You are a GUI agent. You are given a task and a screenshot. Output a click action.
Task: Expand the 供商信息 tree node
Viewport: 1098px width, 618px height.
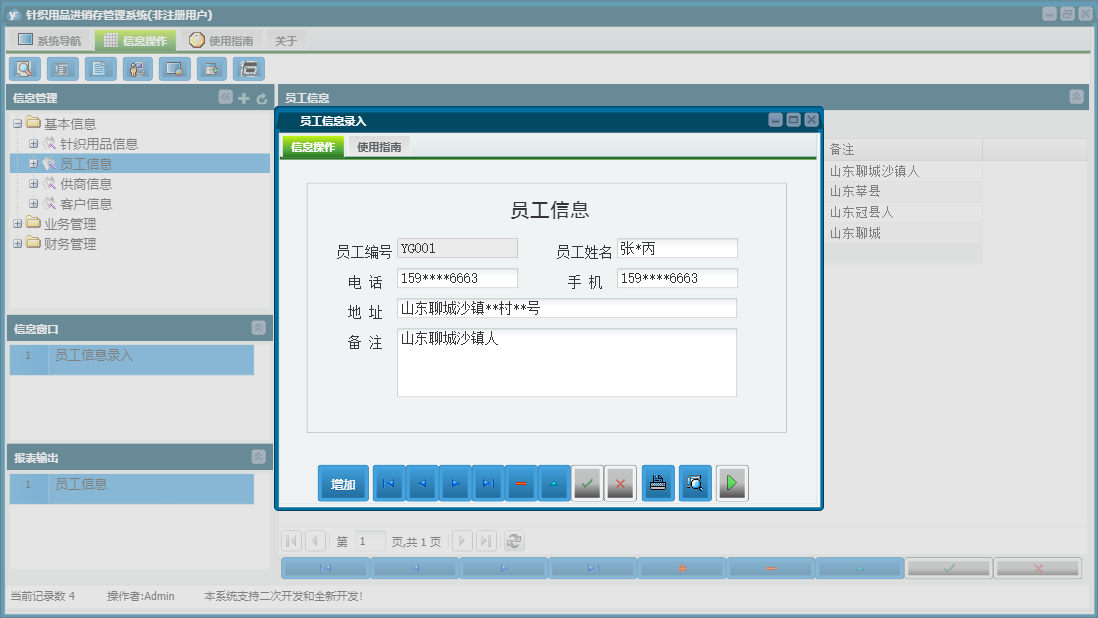pyautogui.click(x=33, y=183)
